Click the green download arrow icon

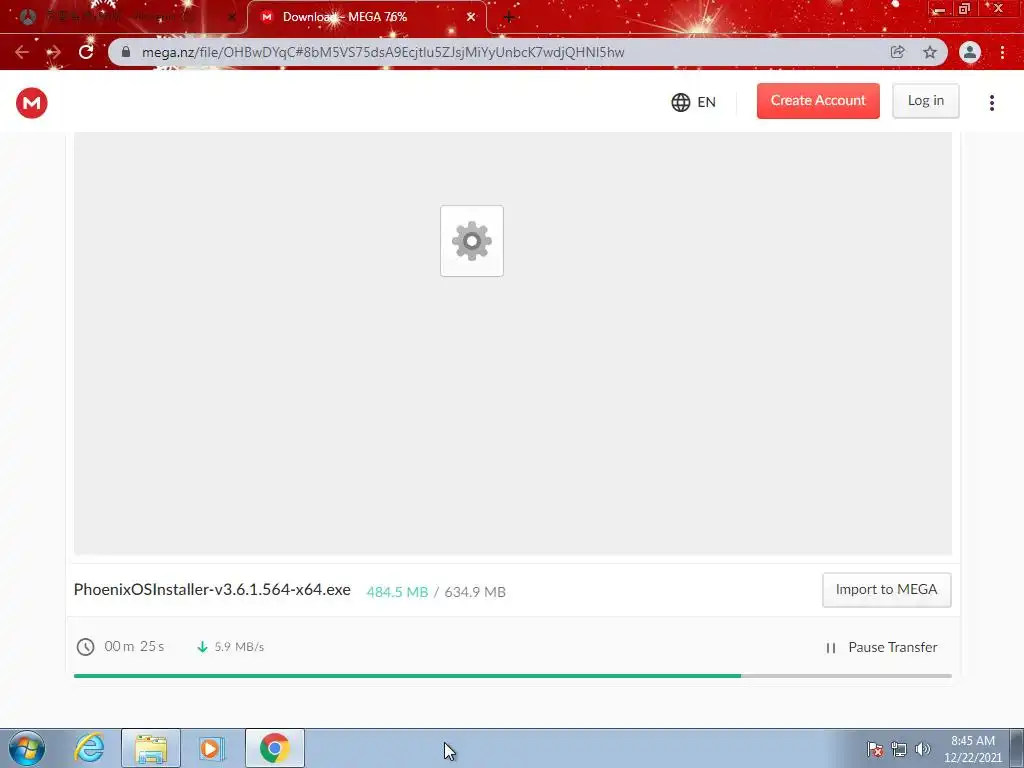(202, 647)
